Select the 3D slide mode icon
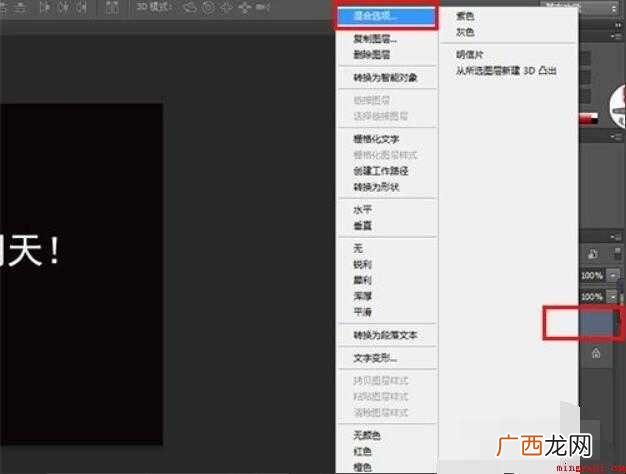The width and height of the screenshot is (626, 474). coord(244,7)
